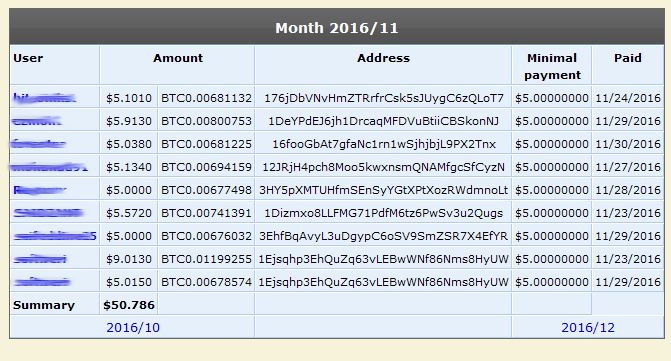The height and width of the screenshot is (361, 671).
Task: Open the 2016/10 previous month link
Action: 133,328
